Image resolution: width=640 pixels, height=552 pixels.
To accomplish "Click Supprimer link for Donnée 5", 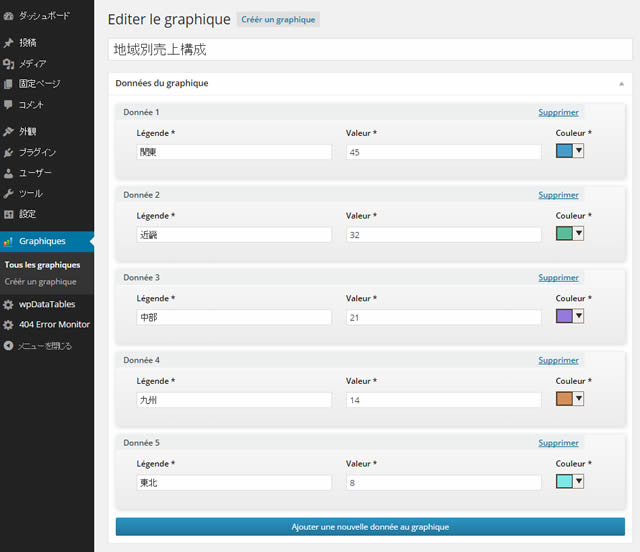I will pos(558,443).
